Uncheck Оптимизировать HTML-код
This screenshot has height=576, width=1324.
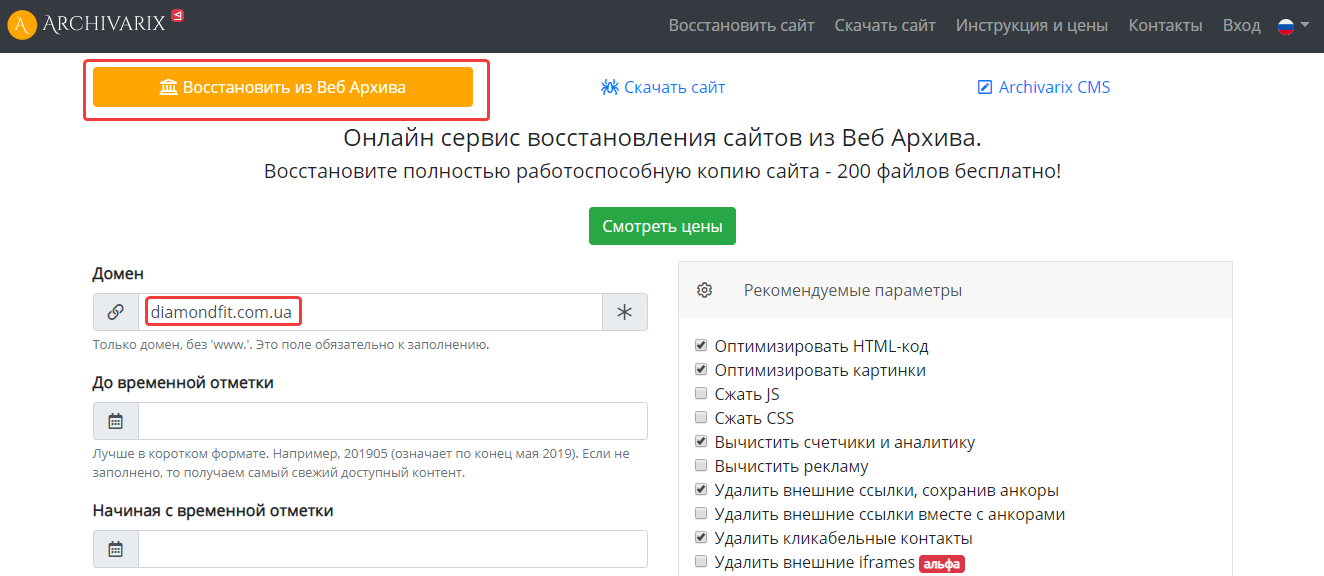coord(701,346)
